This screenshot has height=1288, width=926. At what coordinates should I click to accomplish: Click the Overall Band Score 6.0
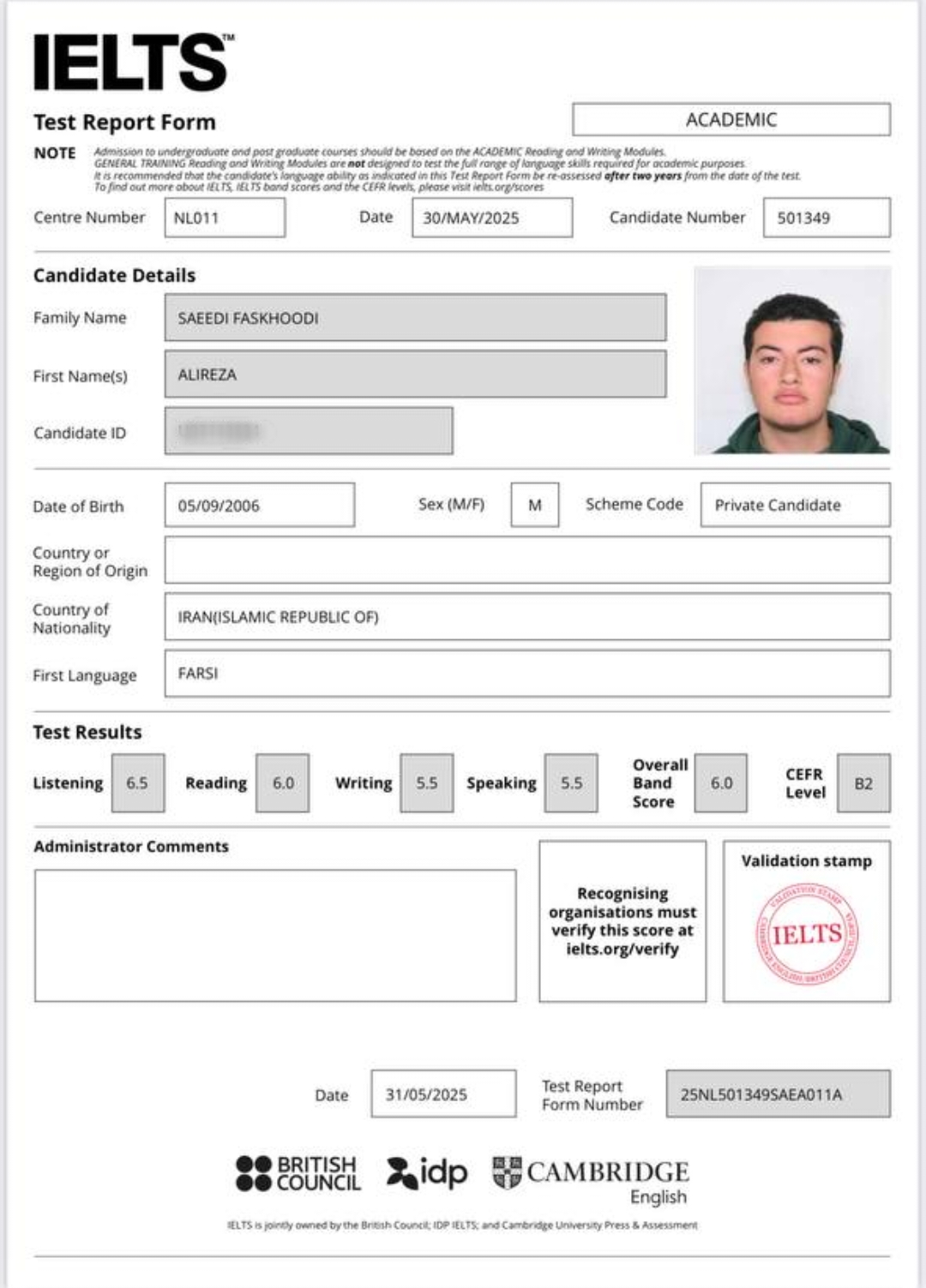coord(721,783)
